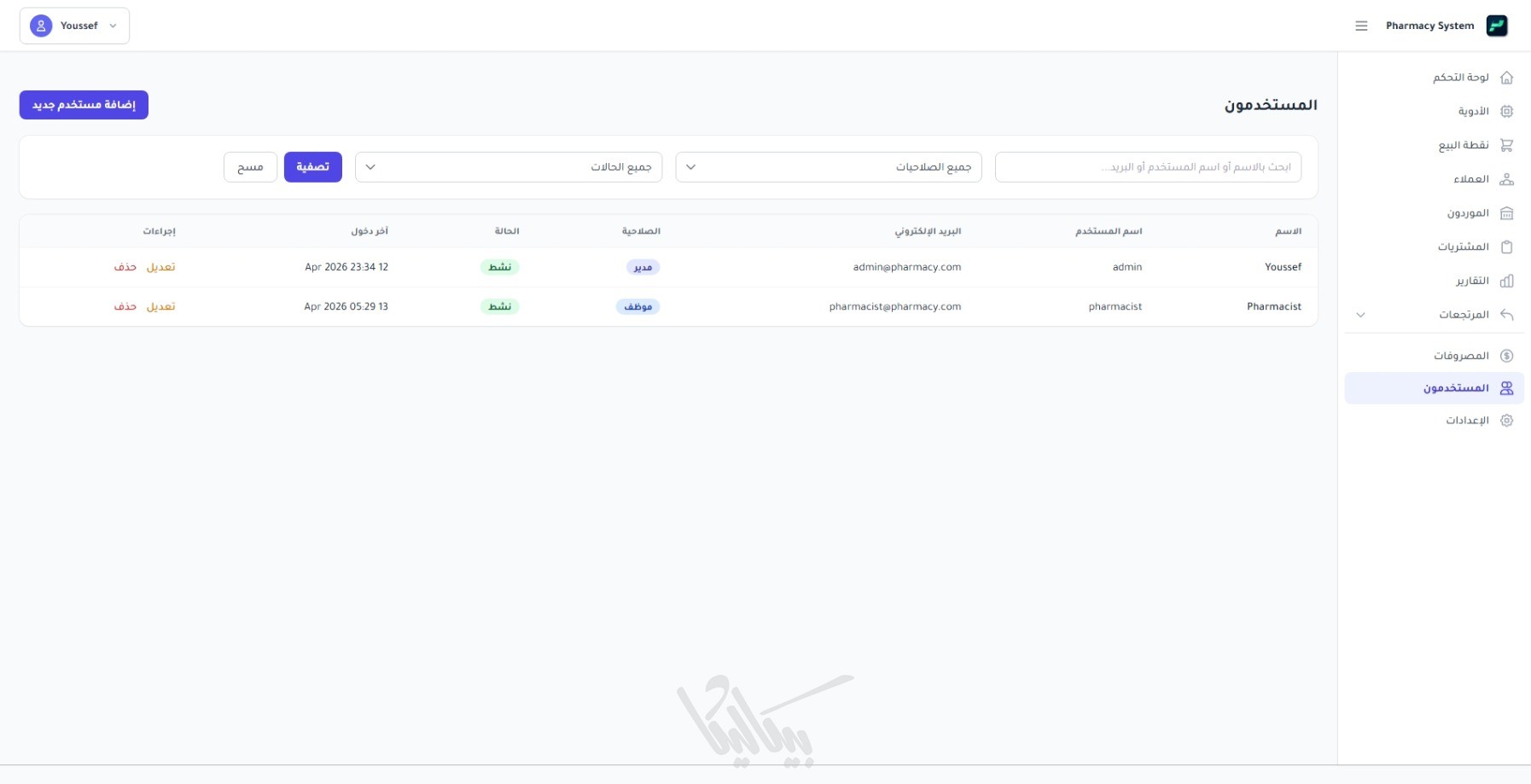This screenshot has height=784, width=1531.
Task: Open the all statuses (جميع الحالات) dropdown
Action: coord(508,167)
